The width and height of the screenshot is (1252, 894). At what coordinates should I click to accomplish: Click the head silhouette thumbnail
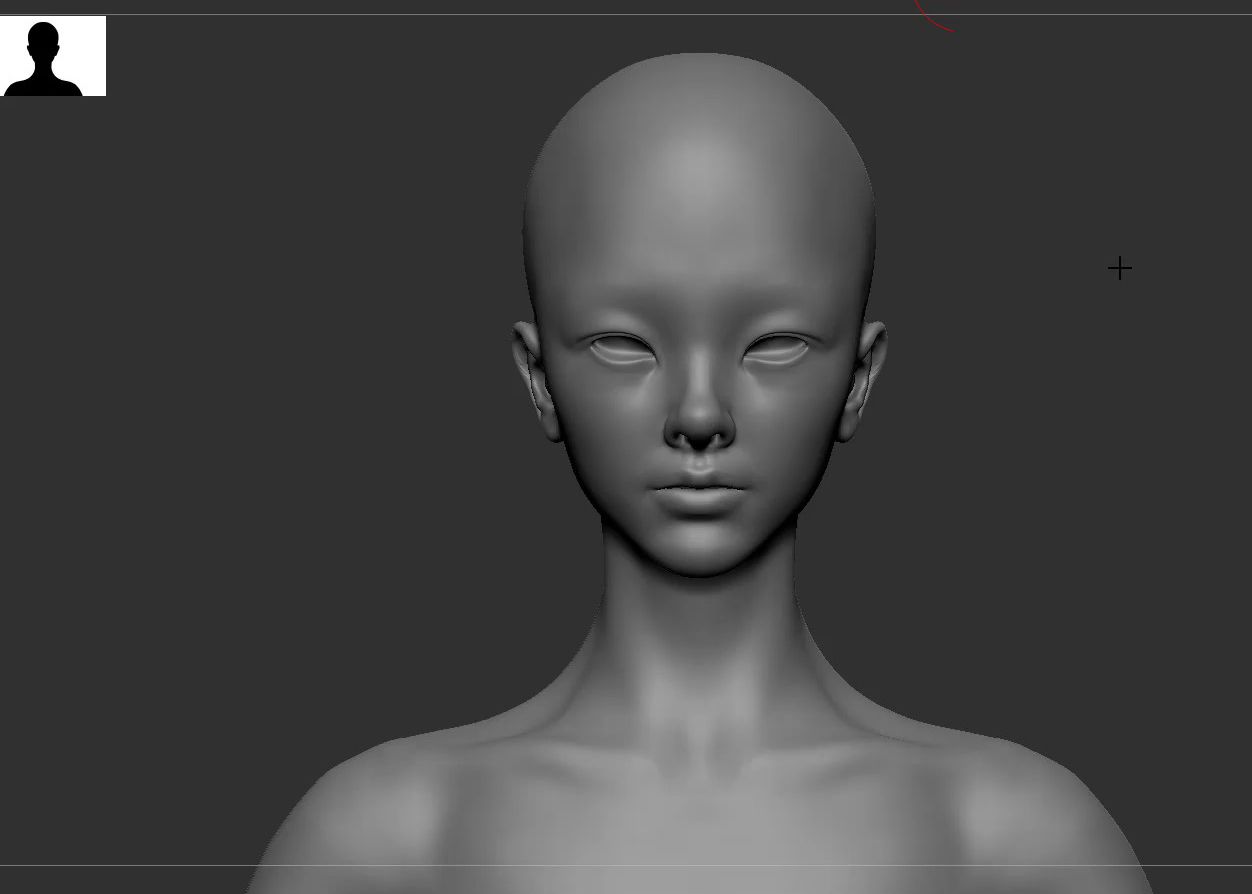coord(53,56)
